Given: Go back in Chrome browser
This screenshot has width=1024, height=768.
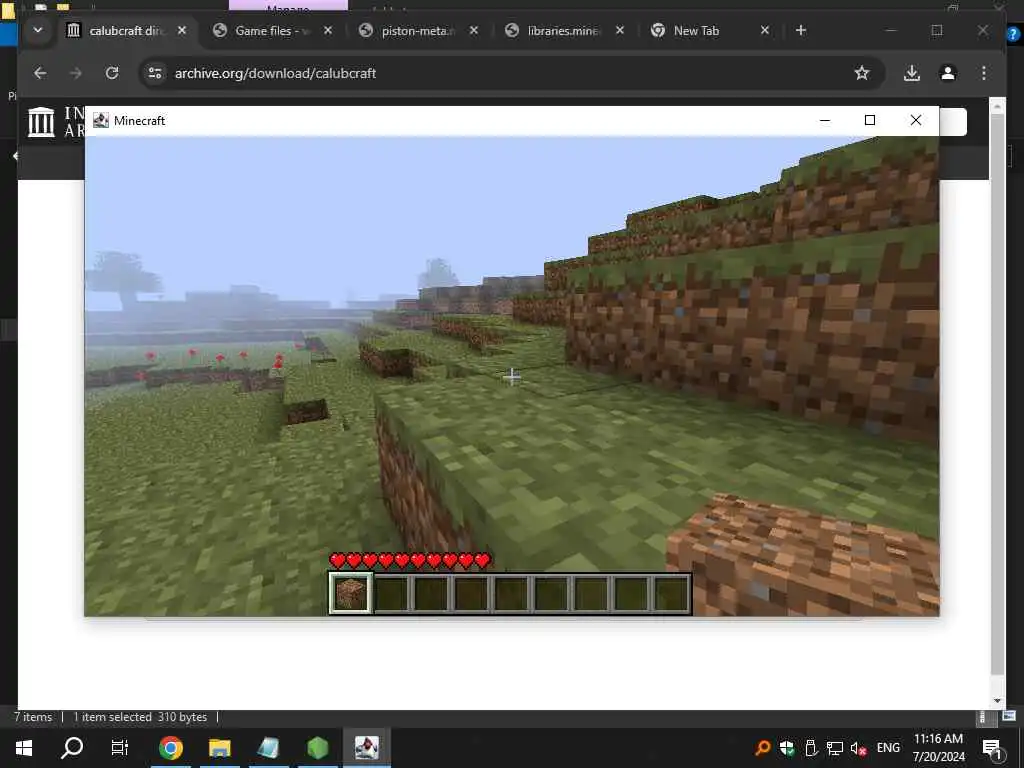Looking at the screenshot, I should [x=40, y=73].
